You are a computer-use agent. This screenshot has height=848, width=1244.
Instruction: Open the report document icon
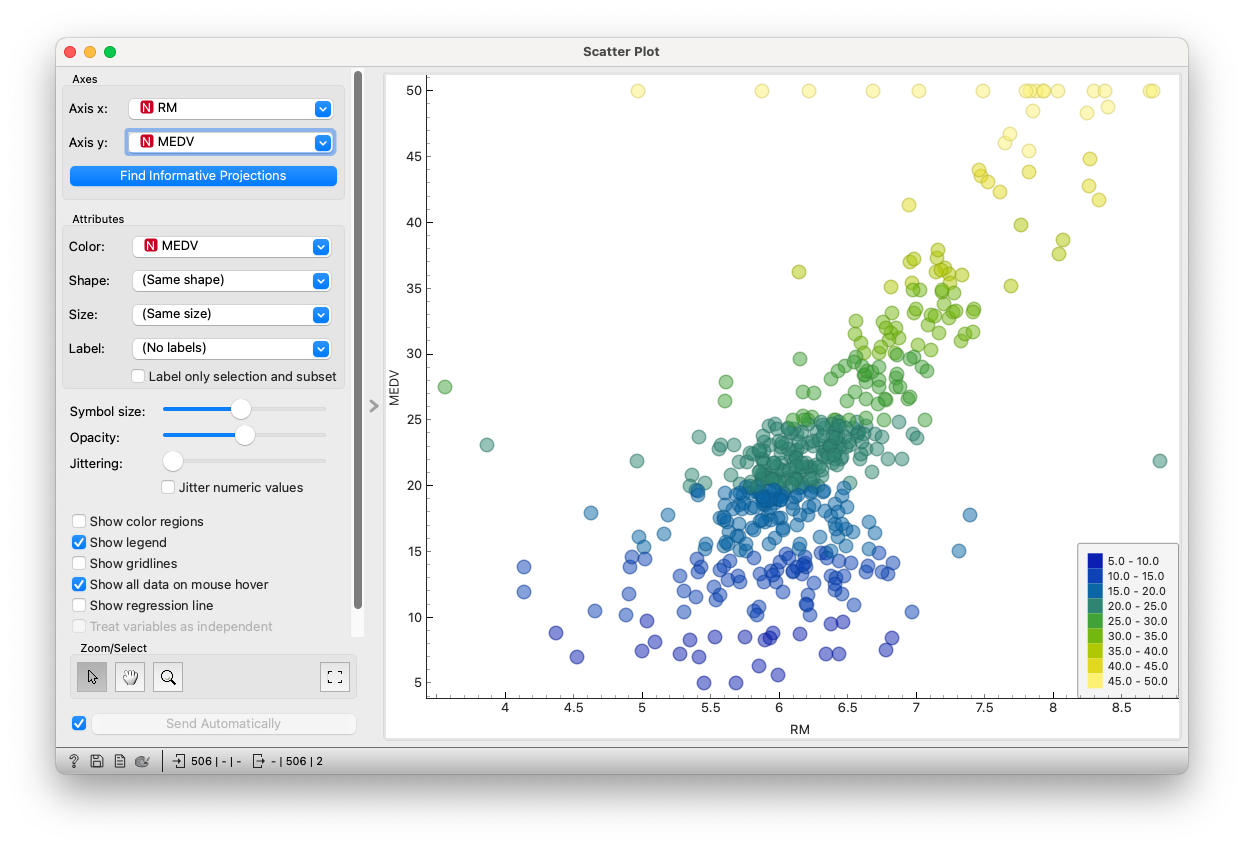pos(120,762)
